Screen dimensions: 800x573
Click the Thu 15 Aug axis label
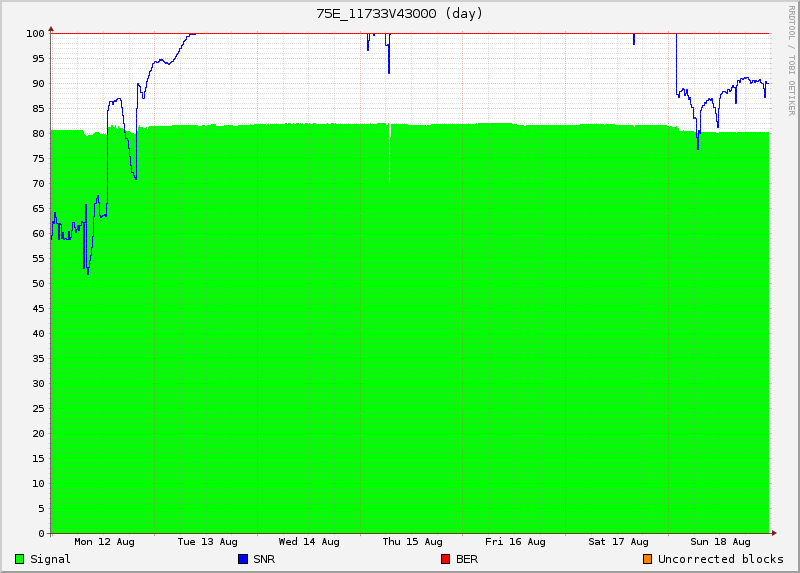point(413,542)
